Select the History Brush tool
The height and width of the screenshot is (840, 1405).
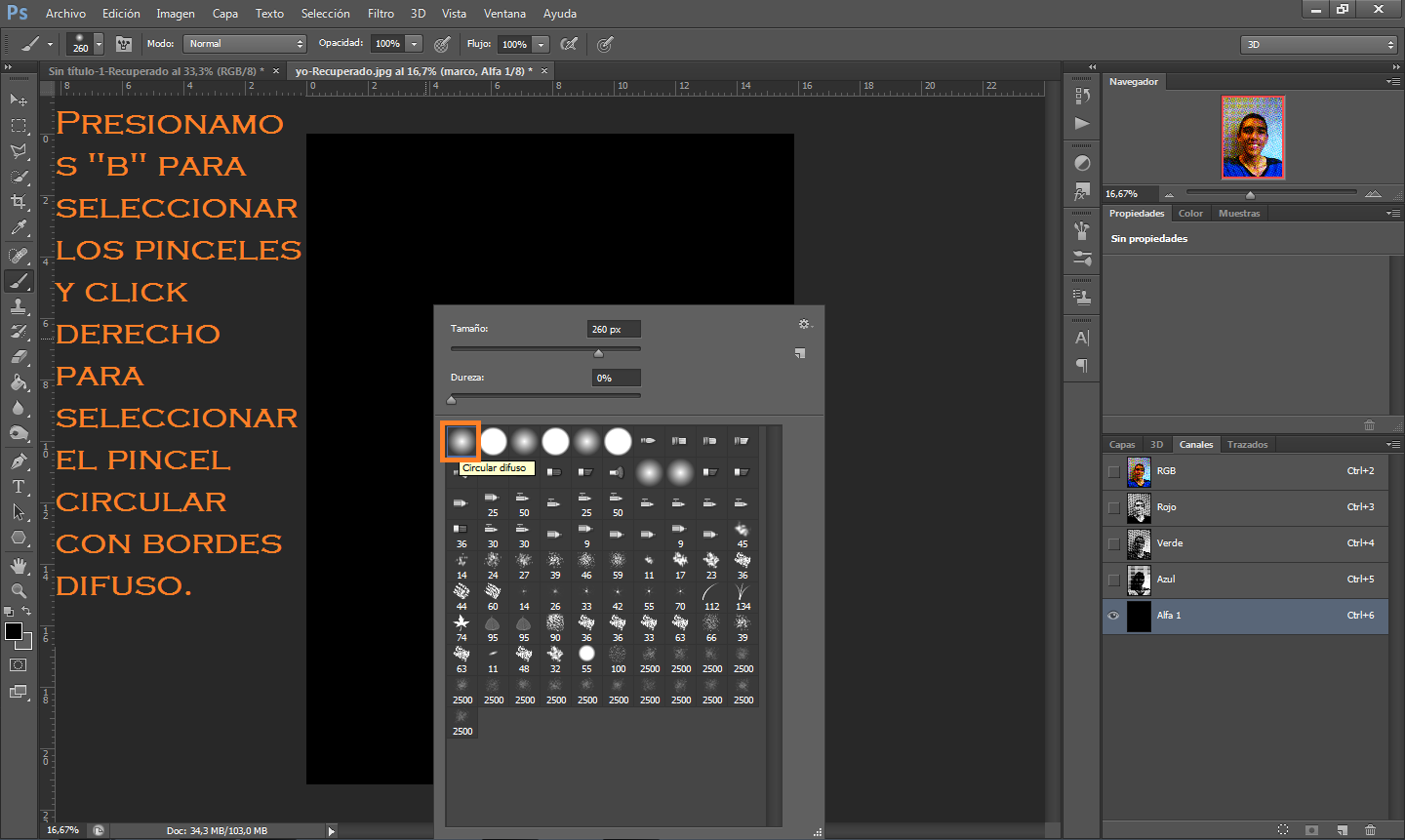click(19, 332)
